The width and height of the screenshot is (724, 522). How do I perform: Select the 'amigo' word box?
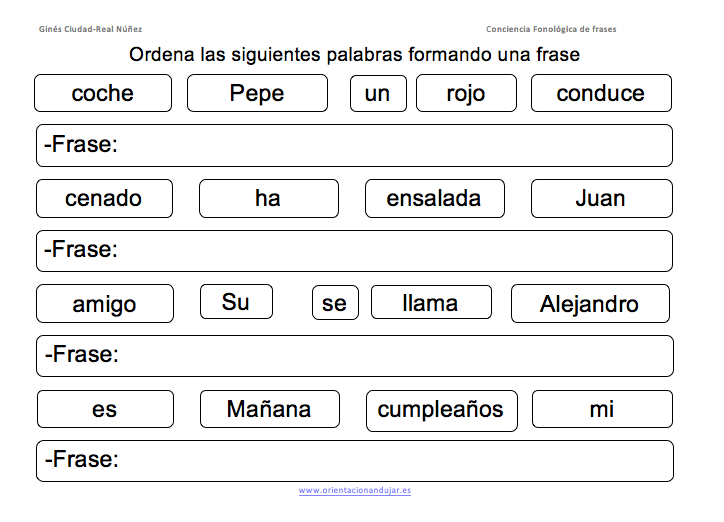pyautogui.click(x=105, y=304)
